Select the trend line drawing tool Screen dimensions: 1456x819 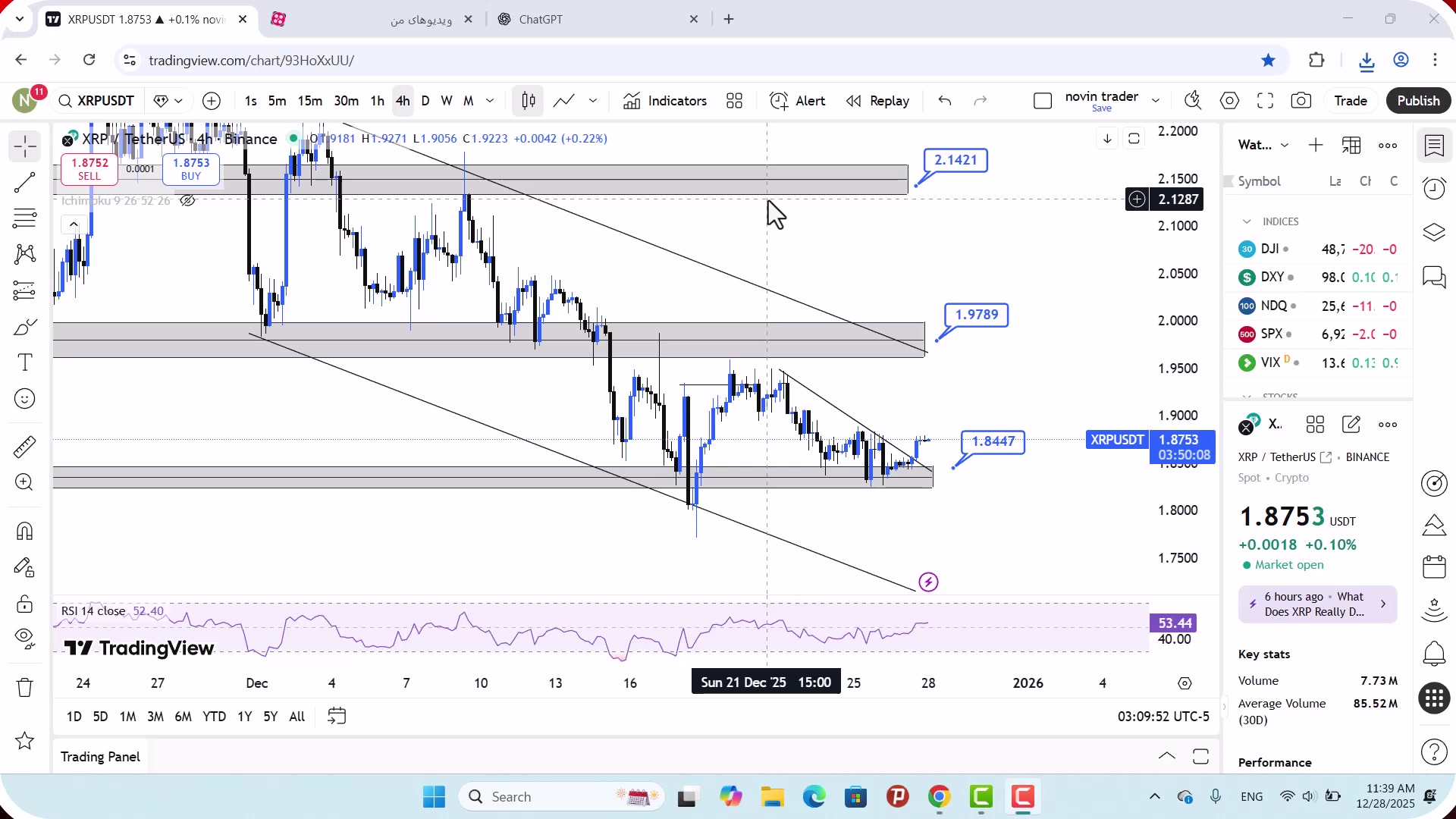pyautogui.click(x=25, y=182)
